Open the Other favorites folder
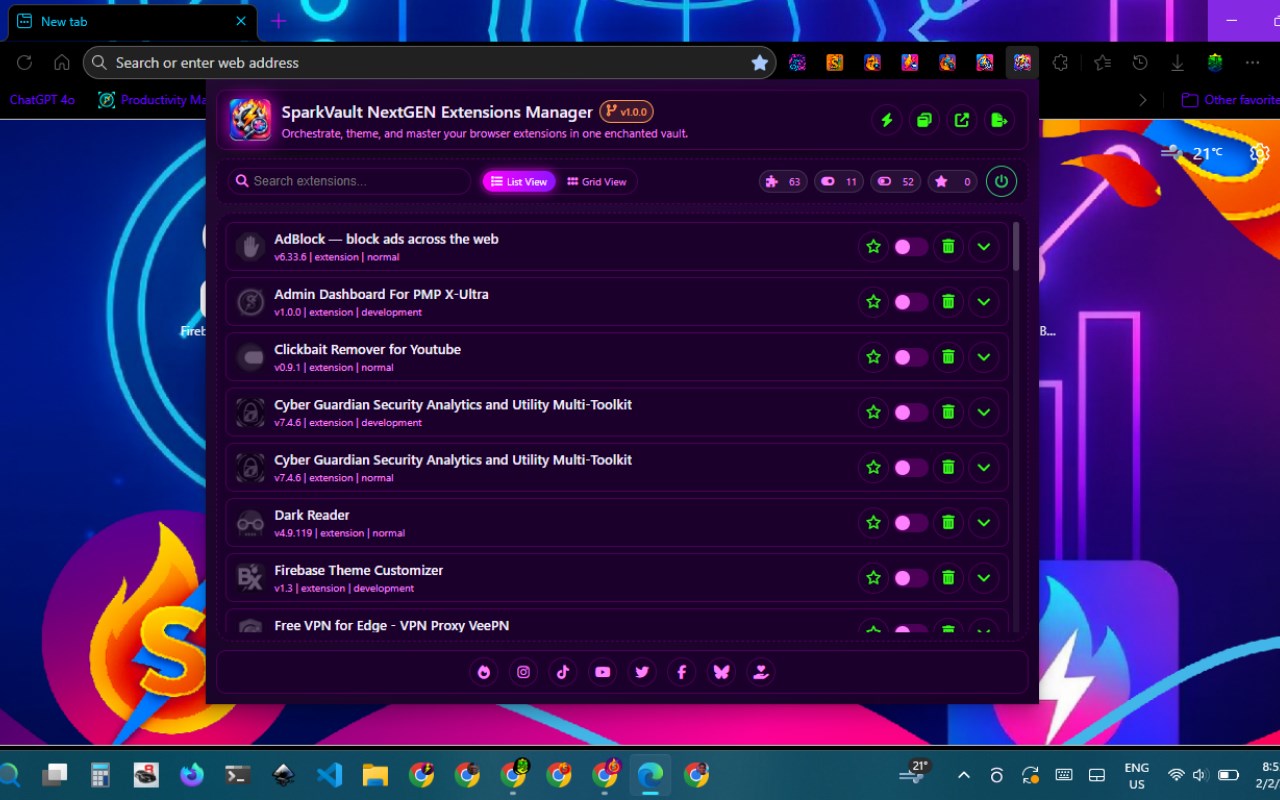The width and height of the screenshot is (1280, 800). 1230,100
